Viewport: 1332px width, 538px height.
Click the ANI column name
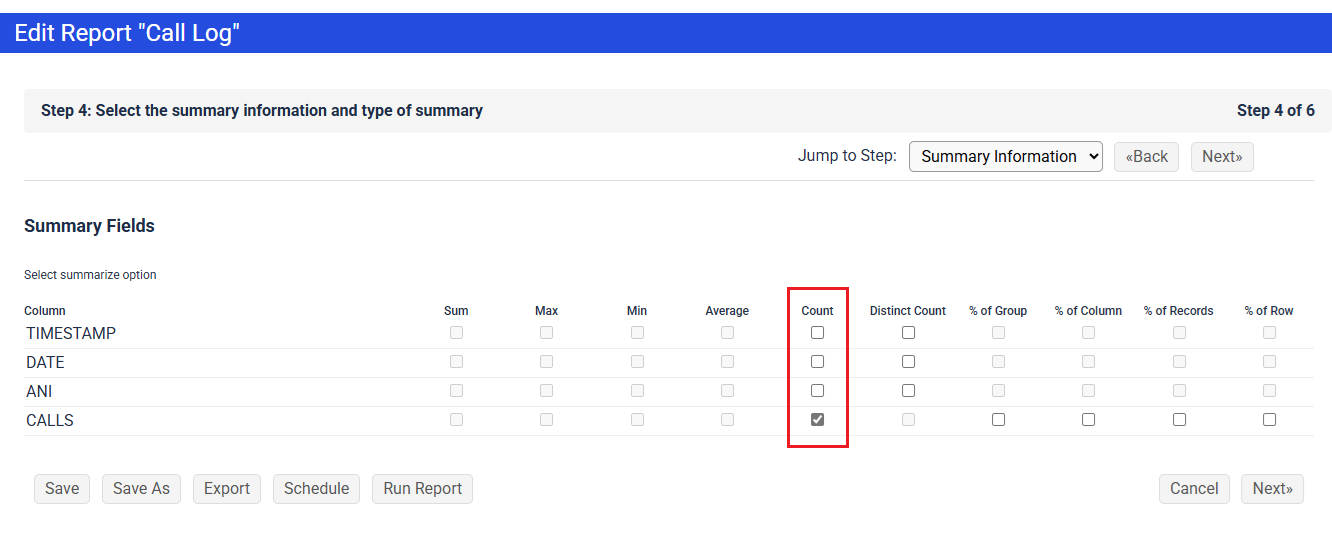pos(39,392)
